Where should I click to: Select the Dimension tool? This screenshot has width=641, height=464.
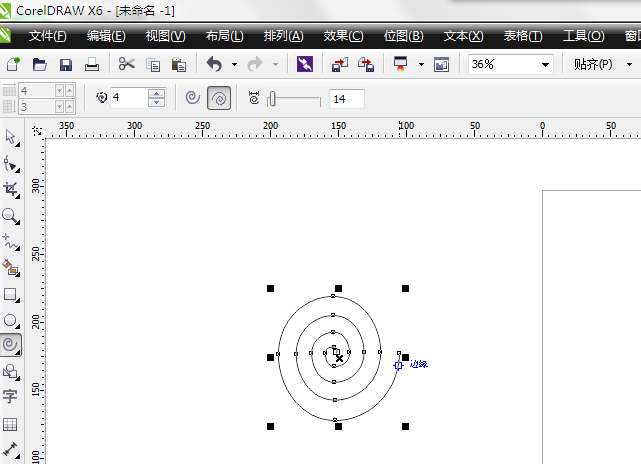pos(11,450)
